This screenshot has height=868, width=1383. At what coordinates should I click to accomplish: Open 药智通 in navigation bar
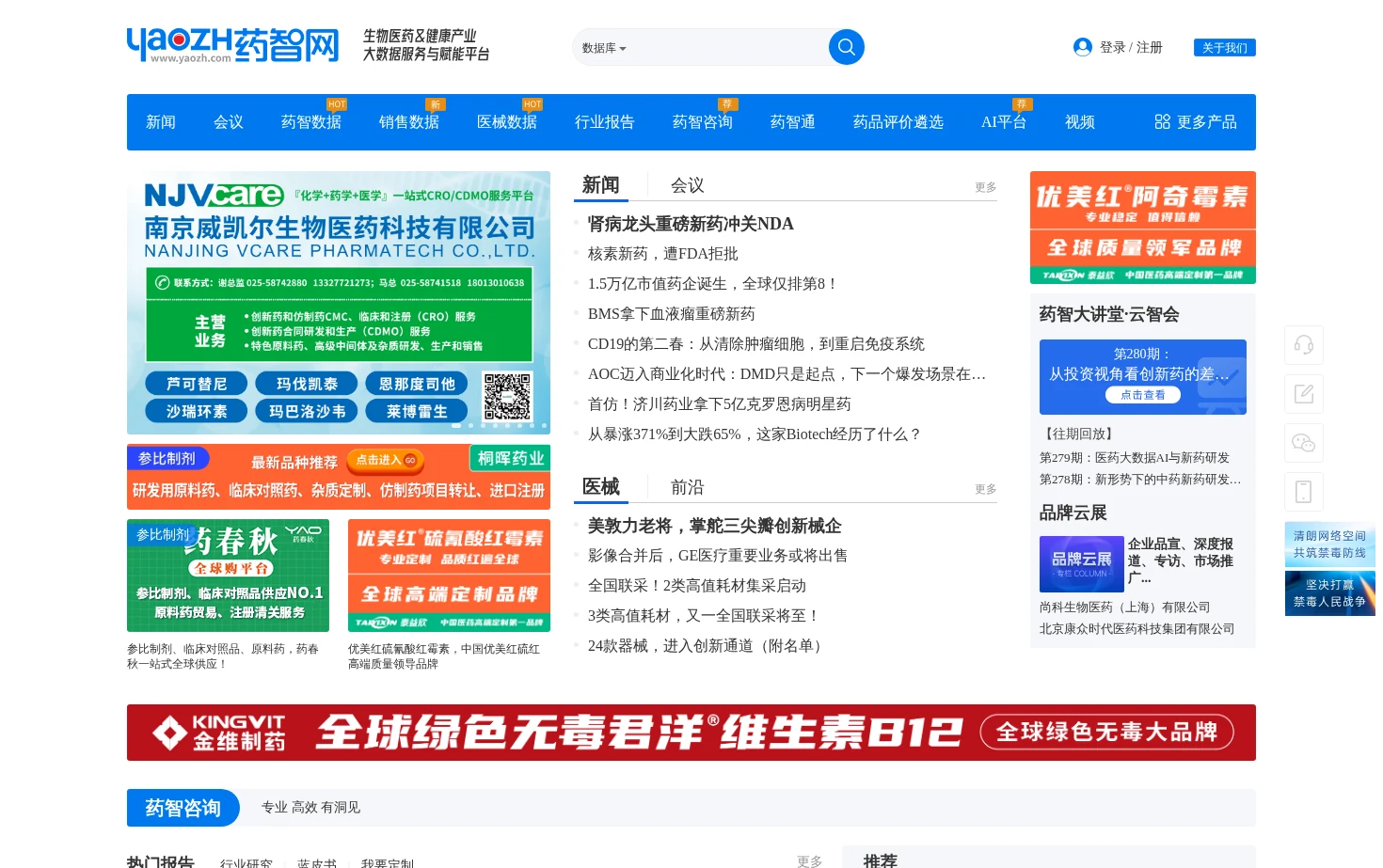tap(793, 122)
